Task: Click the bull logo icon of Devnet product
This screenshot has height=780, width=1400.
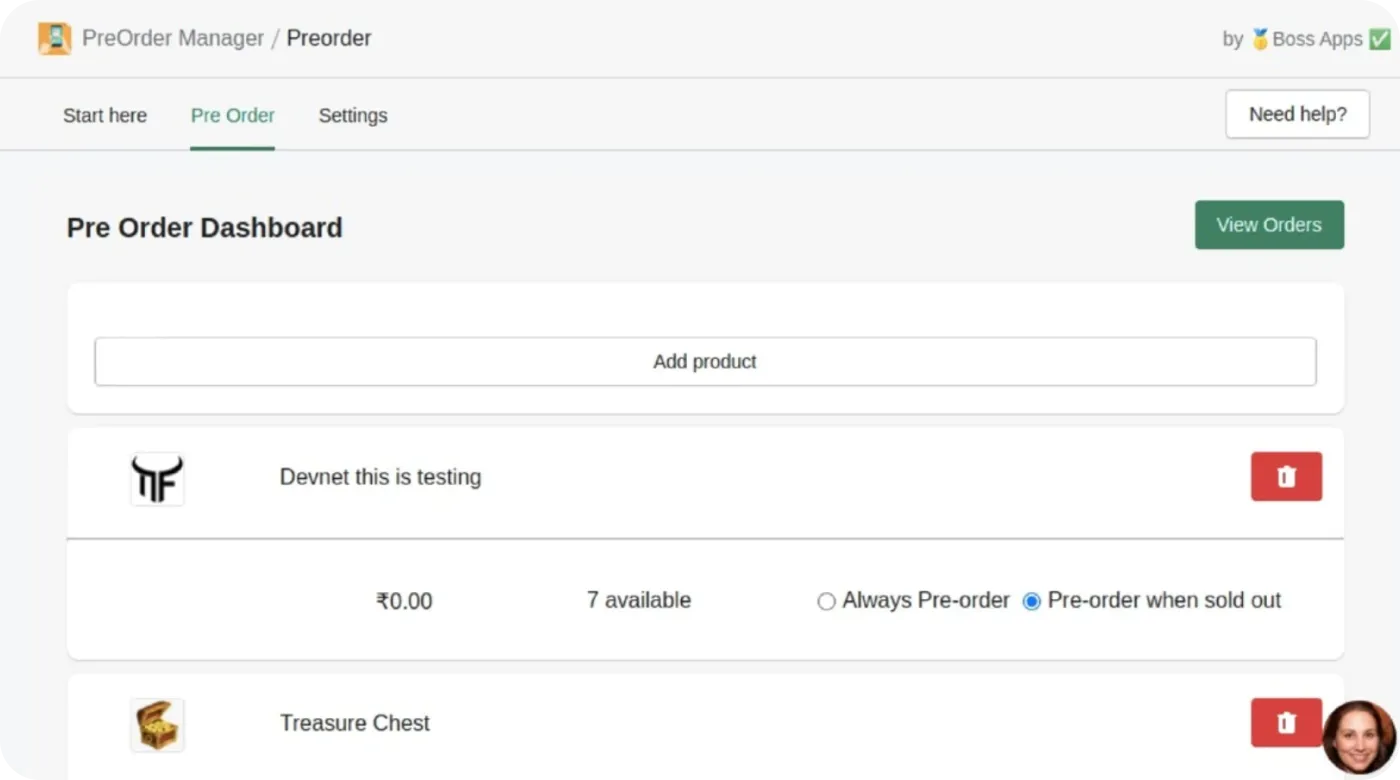Action: pos(156,479)
